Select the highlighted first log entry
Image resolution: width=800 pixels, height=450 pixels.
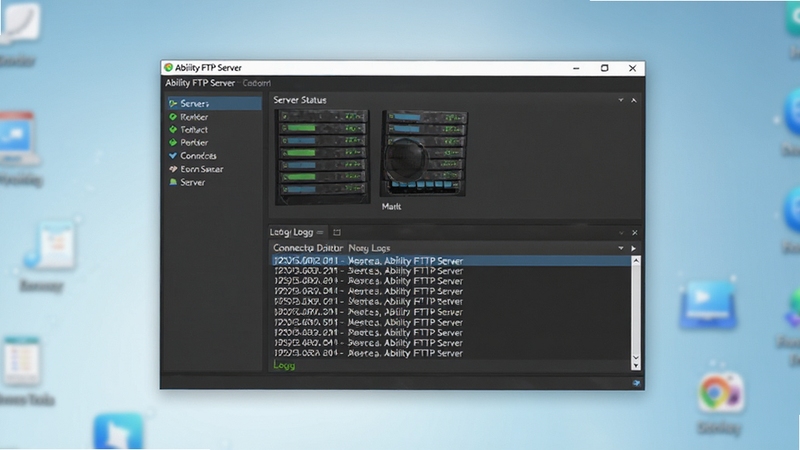451,261
